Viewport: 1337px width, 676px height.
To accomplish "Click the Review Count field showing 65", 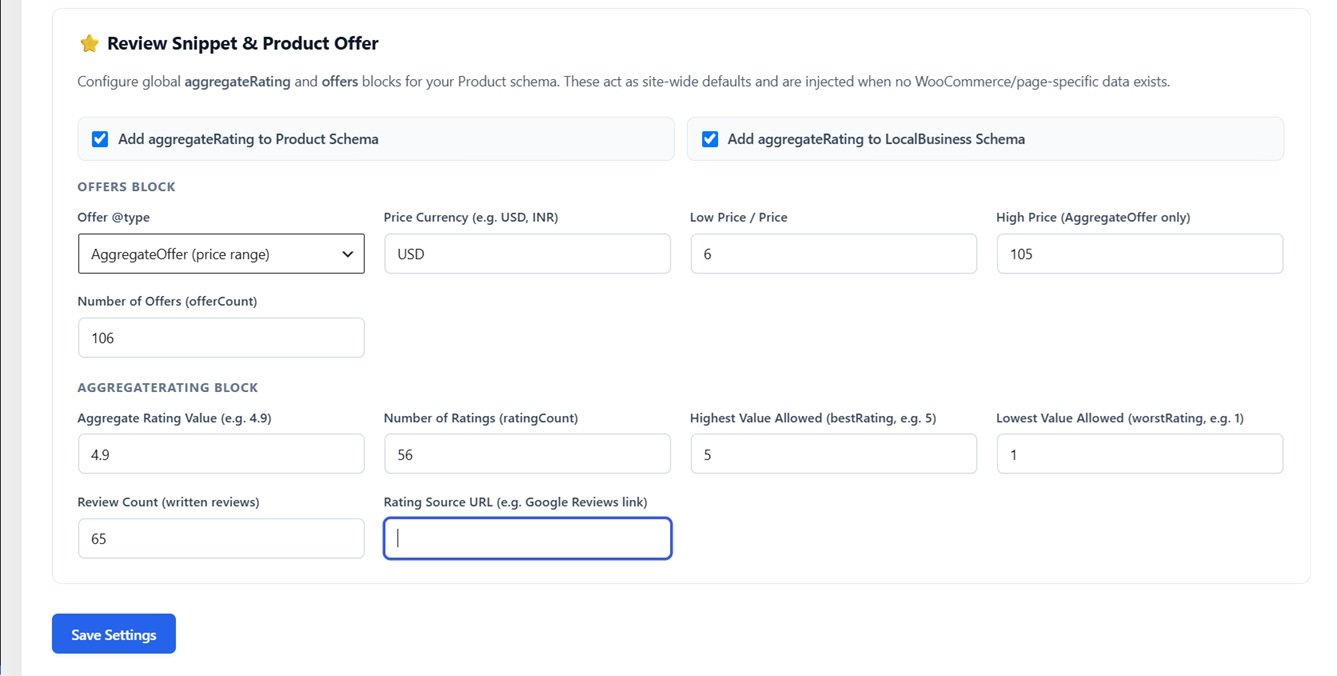I will [x=221, y=538].
